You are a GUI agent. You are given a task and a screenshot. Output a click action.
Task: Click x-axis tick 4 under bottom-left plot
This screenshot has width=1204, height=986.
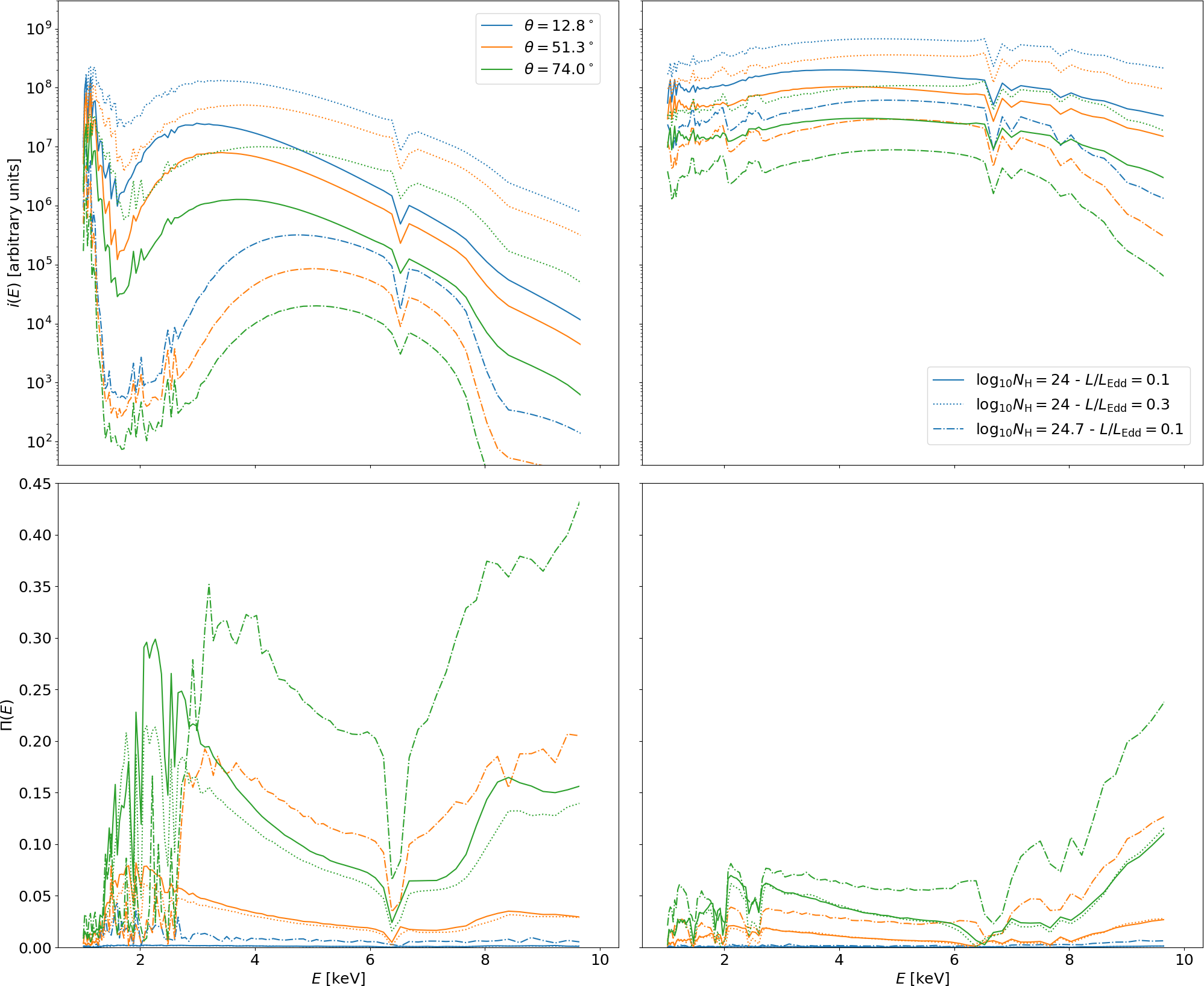(x=255, y=959)
